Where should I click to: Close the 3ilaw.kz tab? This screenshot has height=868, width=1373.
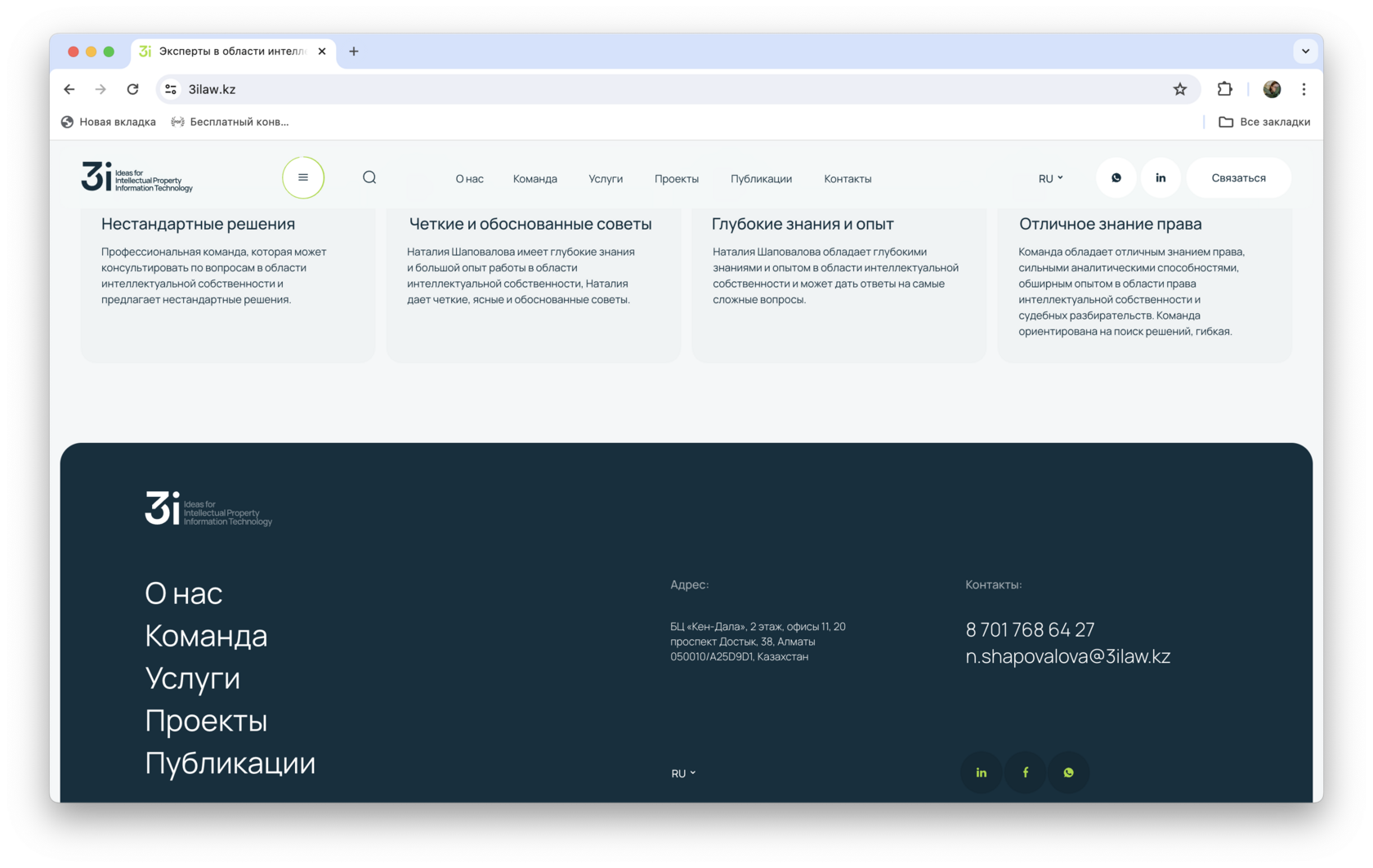click(322, 51)
